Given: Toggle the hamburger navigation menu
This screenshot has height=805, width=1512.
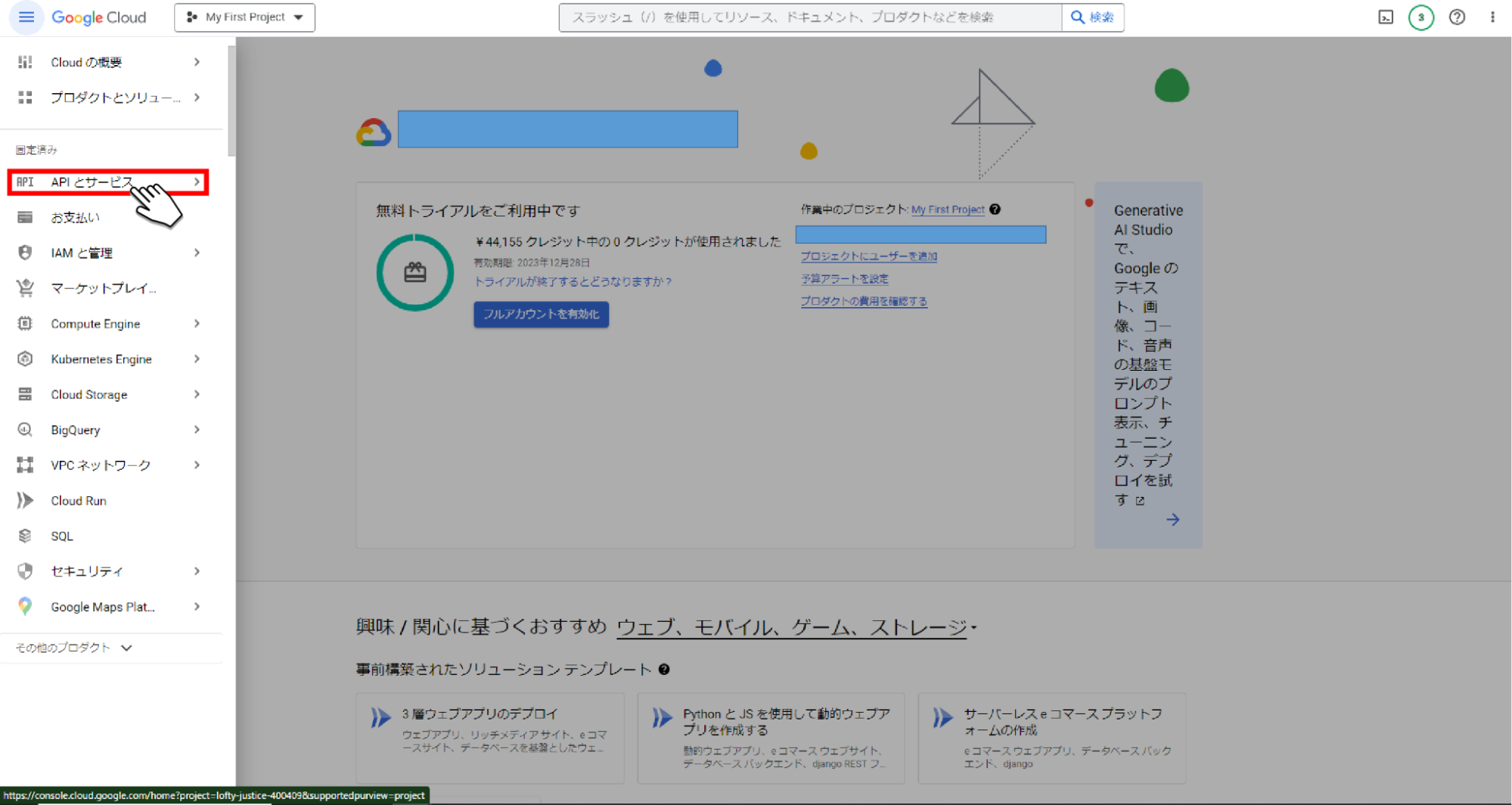Looking at the screenshot, I should pos(26,17).
